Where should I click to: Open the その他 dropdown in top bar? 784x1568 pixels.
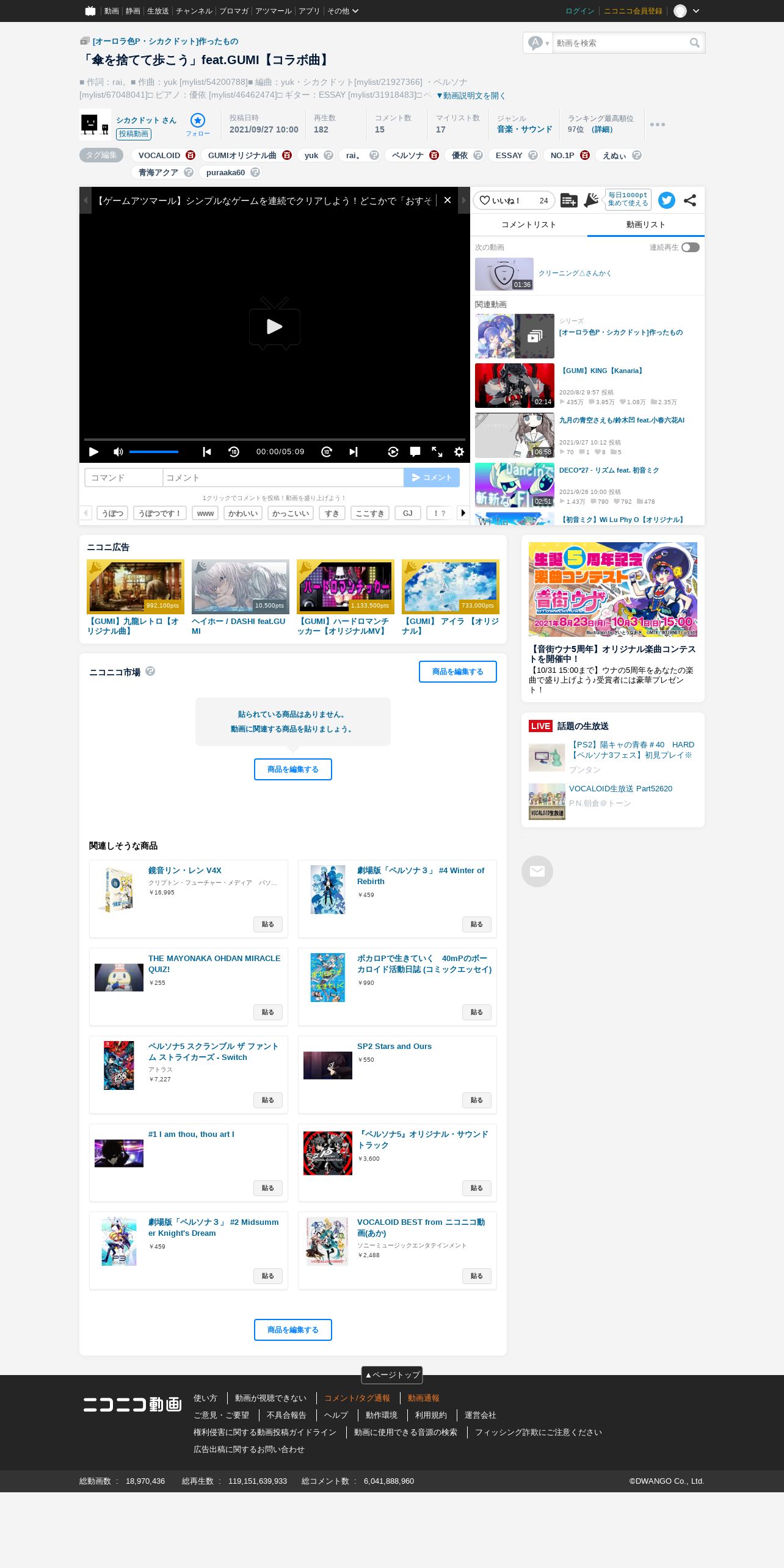(x=343, y=11)
